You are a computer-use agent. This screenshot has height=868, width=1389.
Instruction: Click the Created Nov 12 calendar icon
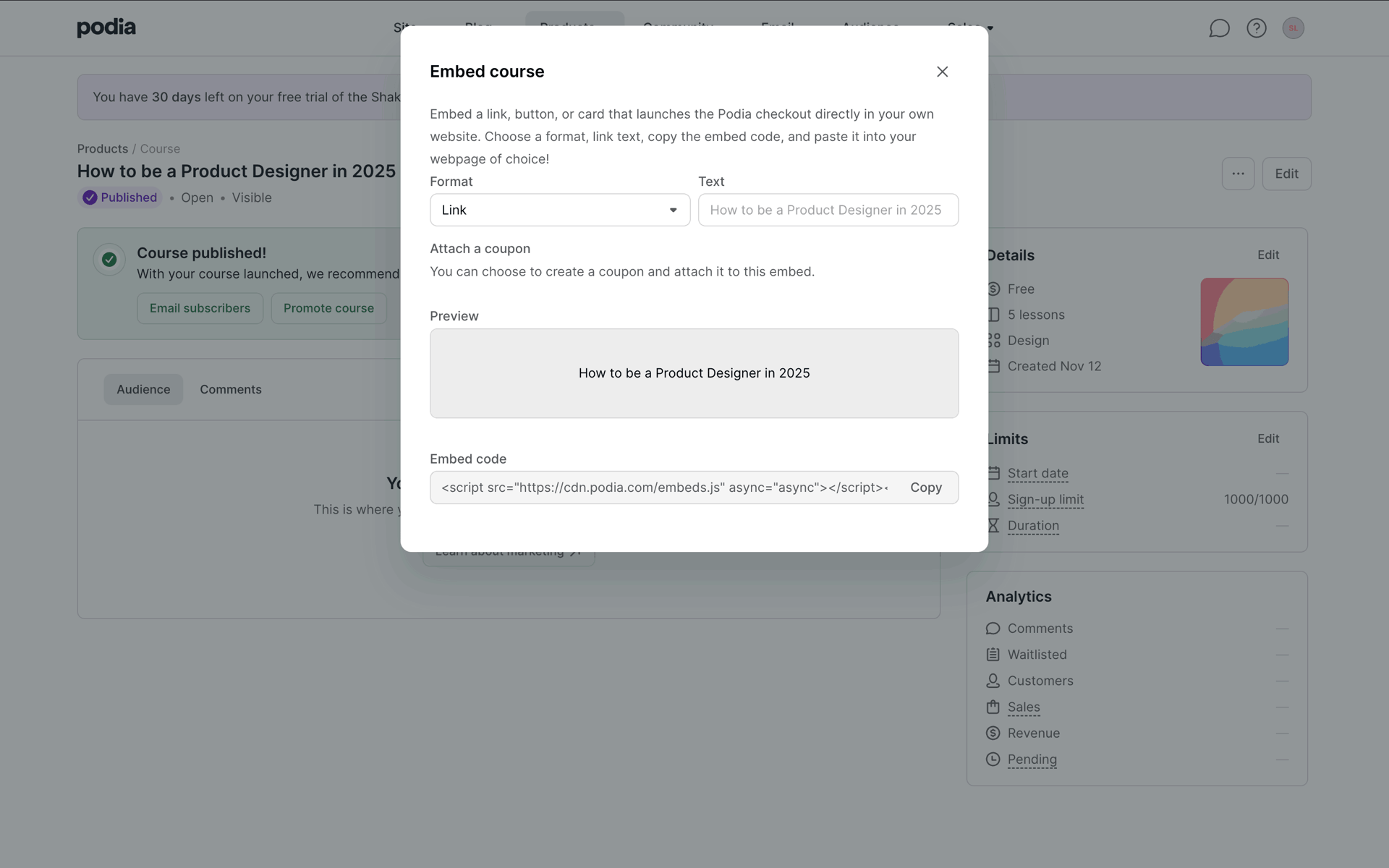pos(993,366)
